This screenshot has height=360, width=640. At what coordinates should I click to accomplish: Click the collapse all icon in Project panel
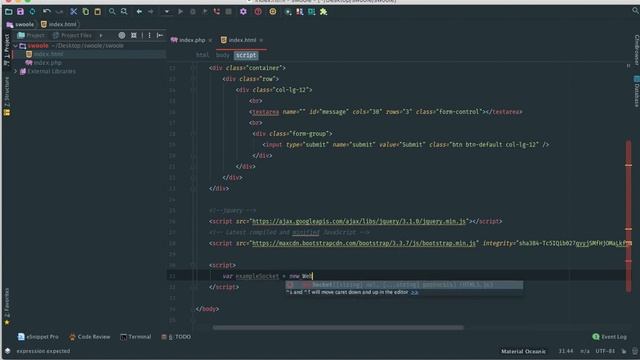click(133, 35)
